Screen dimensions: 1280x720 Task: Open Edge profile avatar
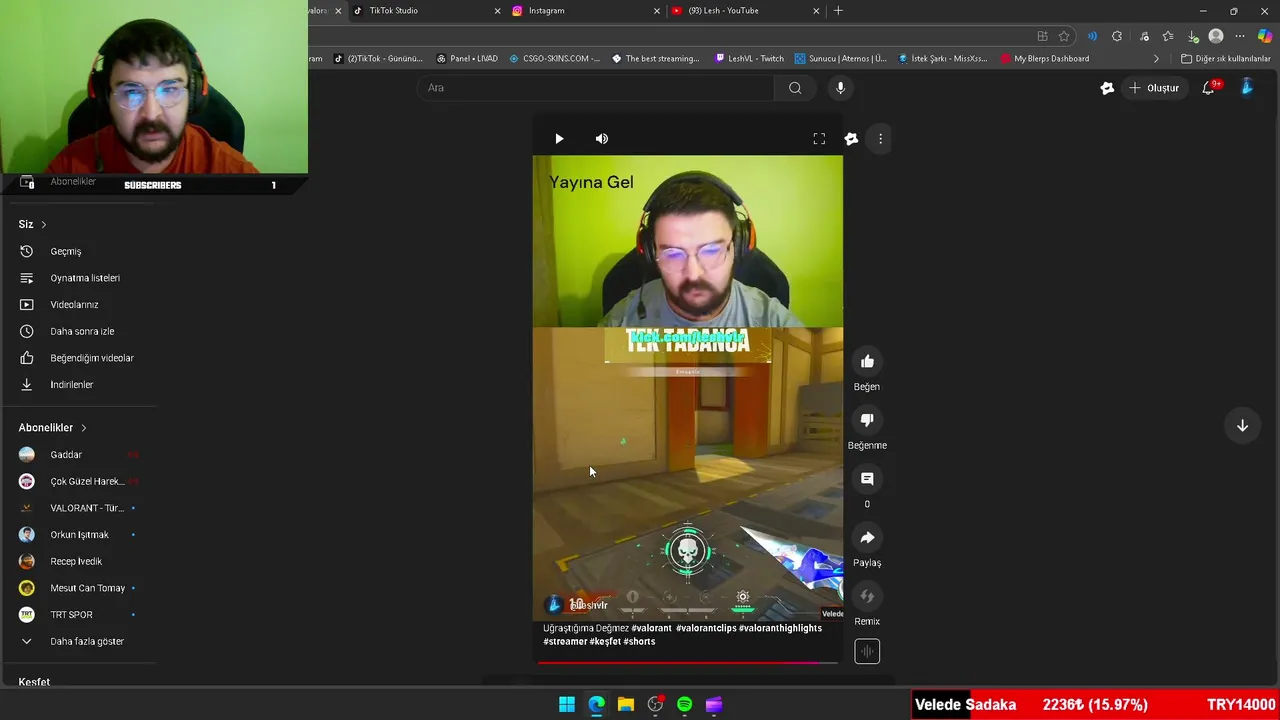(1216, 36)
